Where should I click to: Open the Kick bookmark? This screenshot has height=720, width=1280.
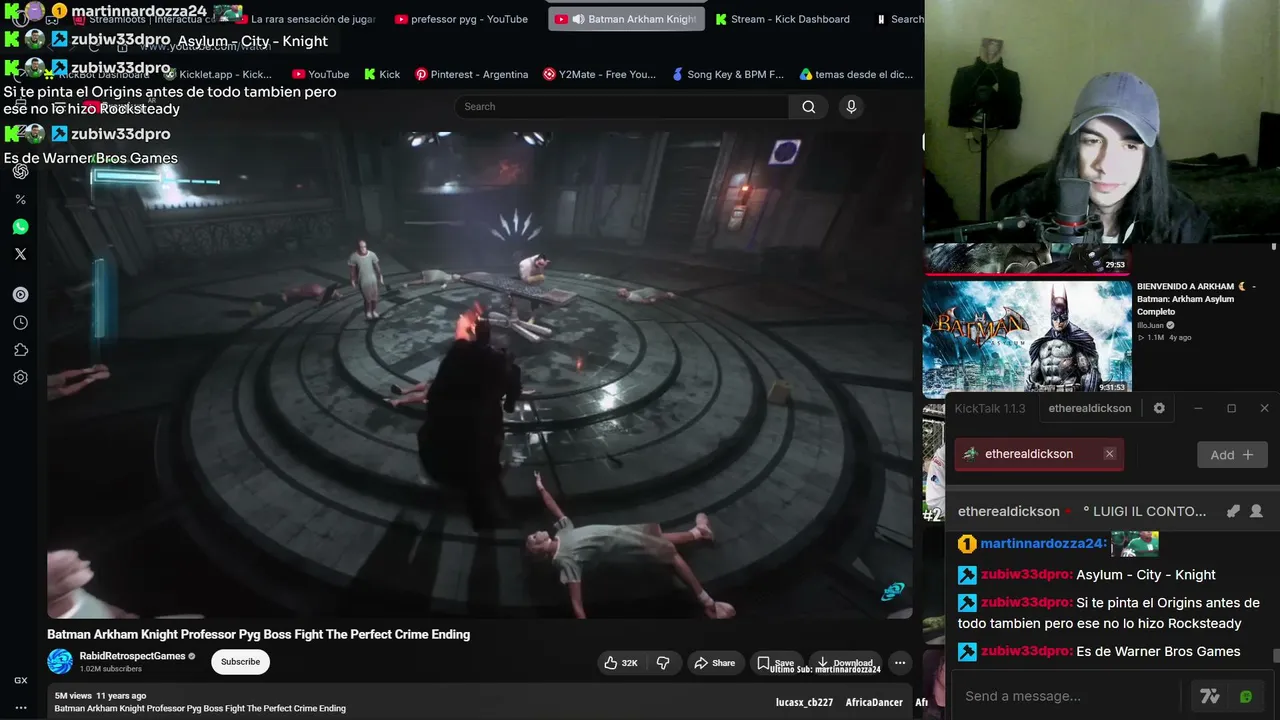pos(382,74)
